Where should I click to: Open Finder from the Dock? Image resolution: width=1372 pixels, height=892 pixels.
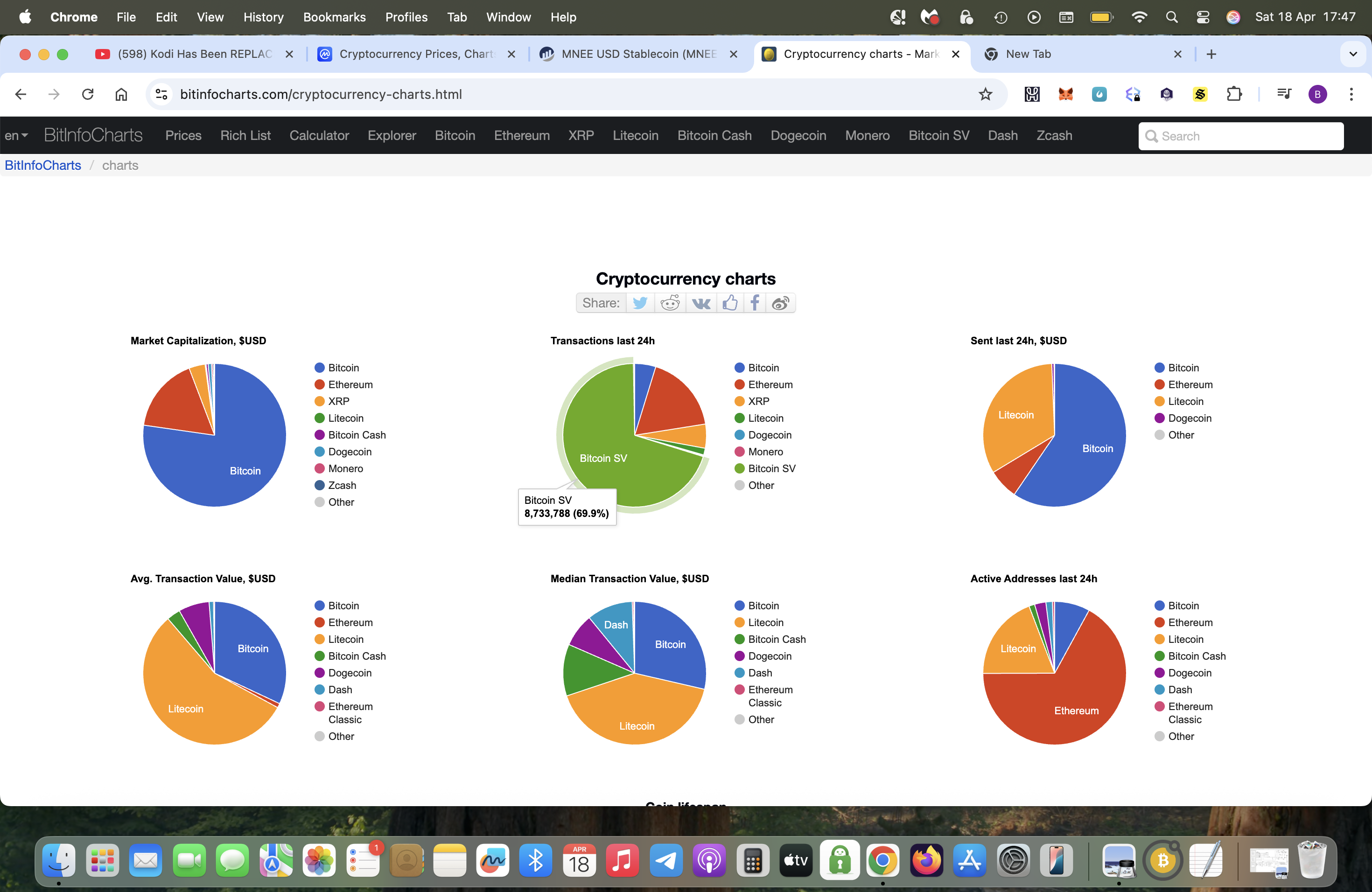point(59,861)
